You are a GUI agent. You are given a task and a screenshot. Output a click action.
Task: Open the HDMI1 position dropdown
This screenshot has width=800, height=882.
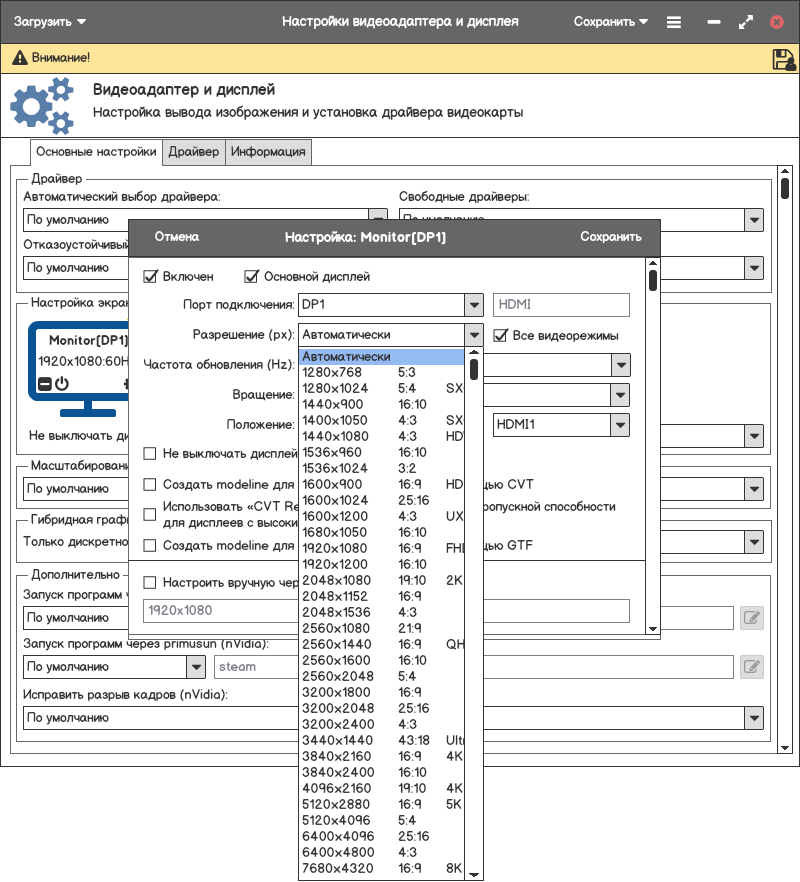[620, 425]
